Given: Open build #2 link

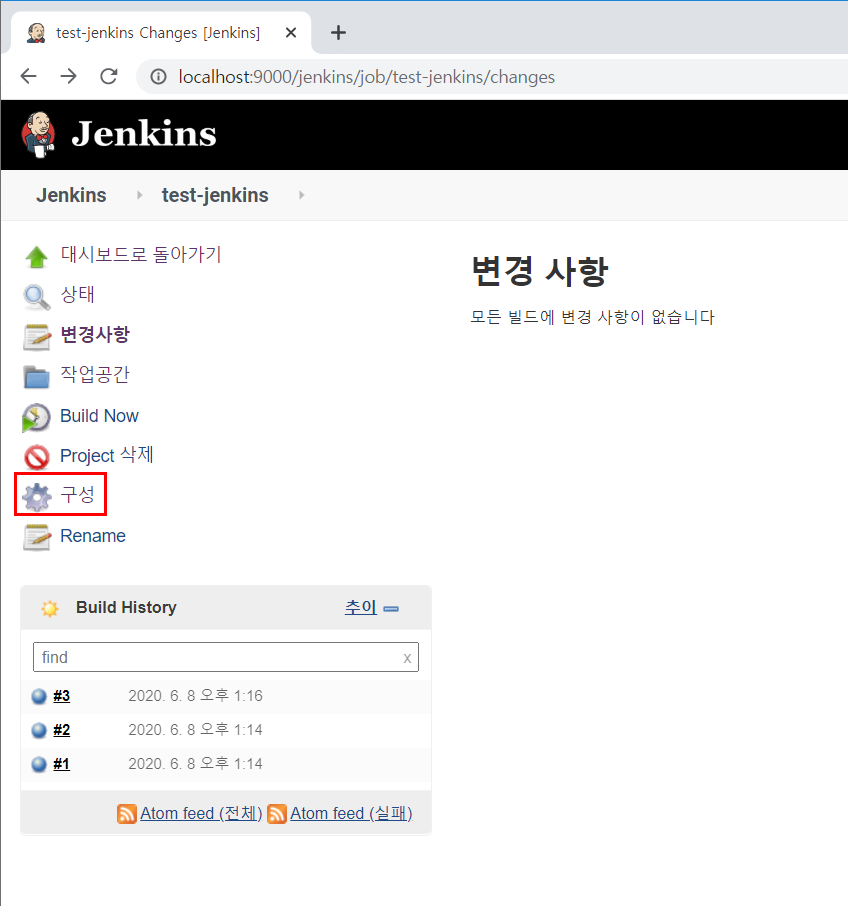Looking at the screenshot, I should click(62, 730).
